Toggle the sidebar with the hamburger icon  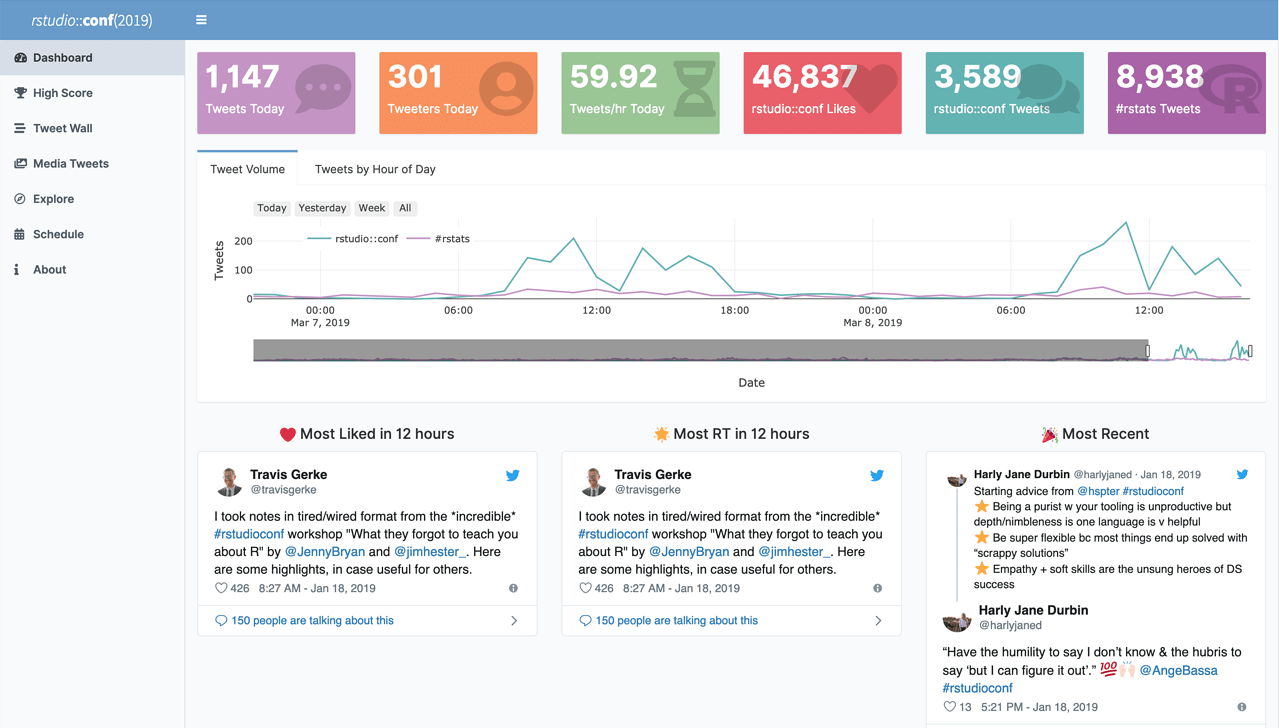[x=201, y=20]
